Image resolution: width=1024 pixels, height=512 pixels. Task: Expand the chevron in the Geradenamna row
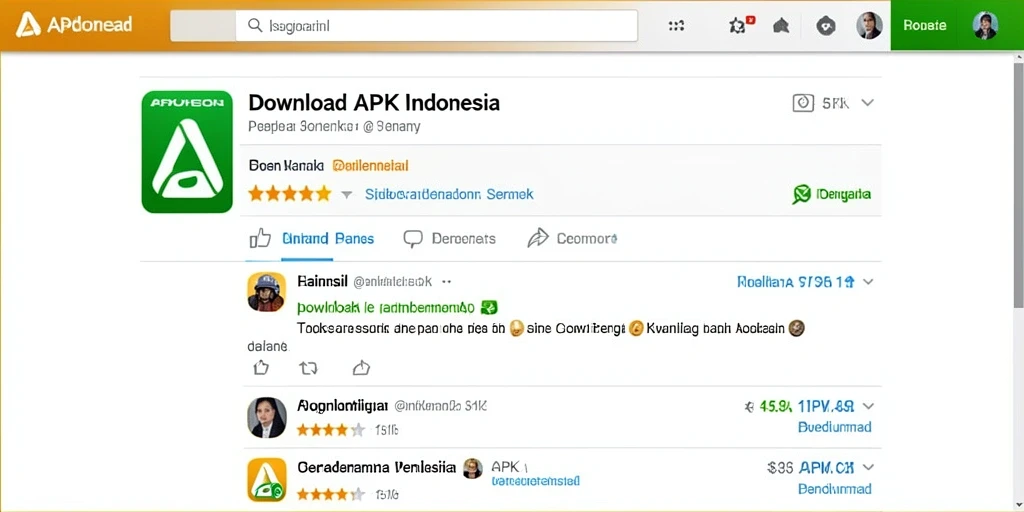[868, 468]
